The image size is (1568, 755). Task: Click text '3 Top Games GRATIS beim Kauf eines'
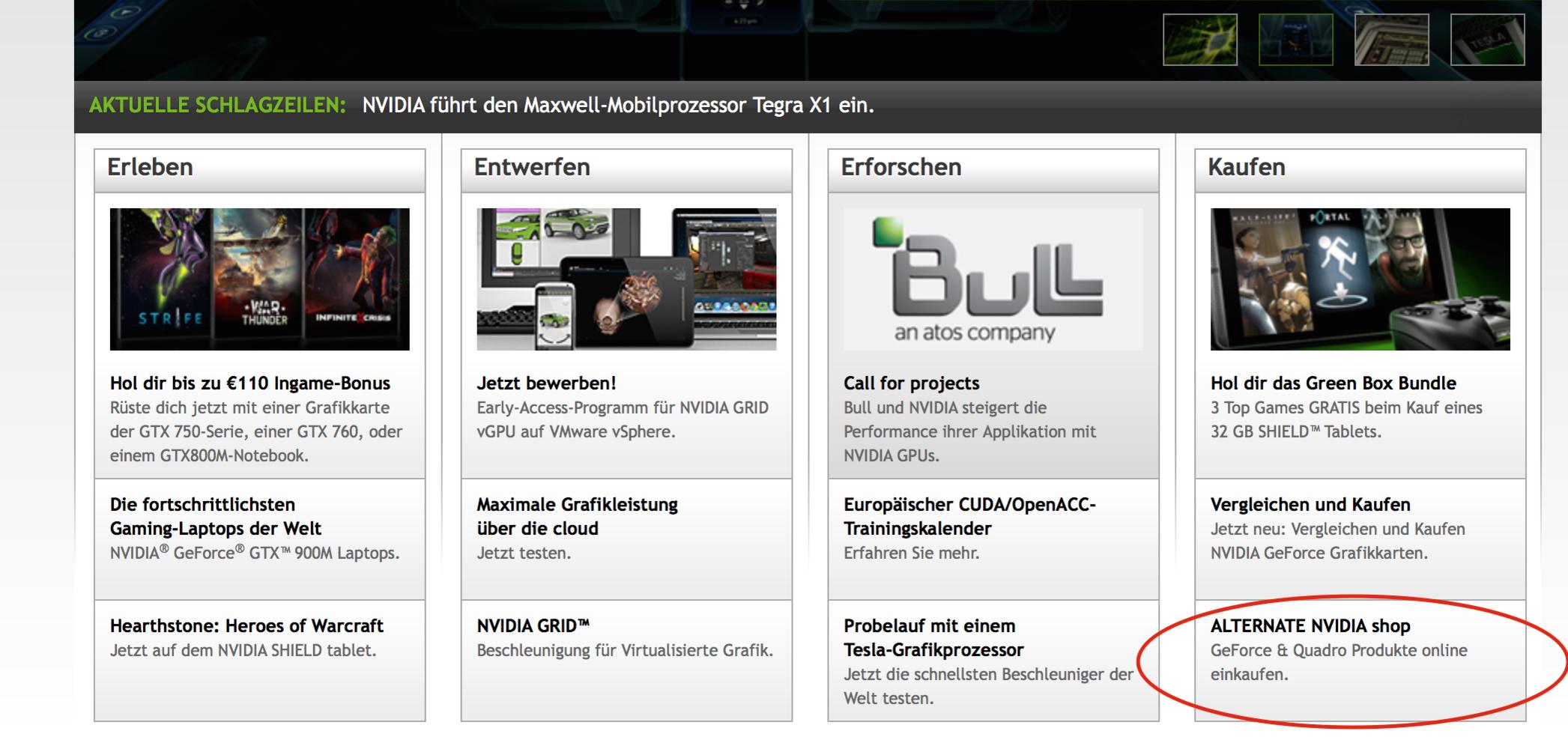(x=1346, y=408)
